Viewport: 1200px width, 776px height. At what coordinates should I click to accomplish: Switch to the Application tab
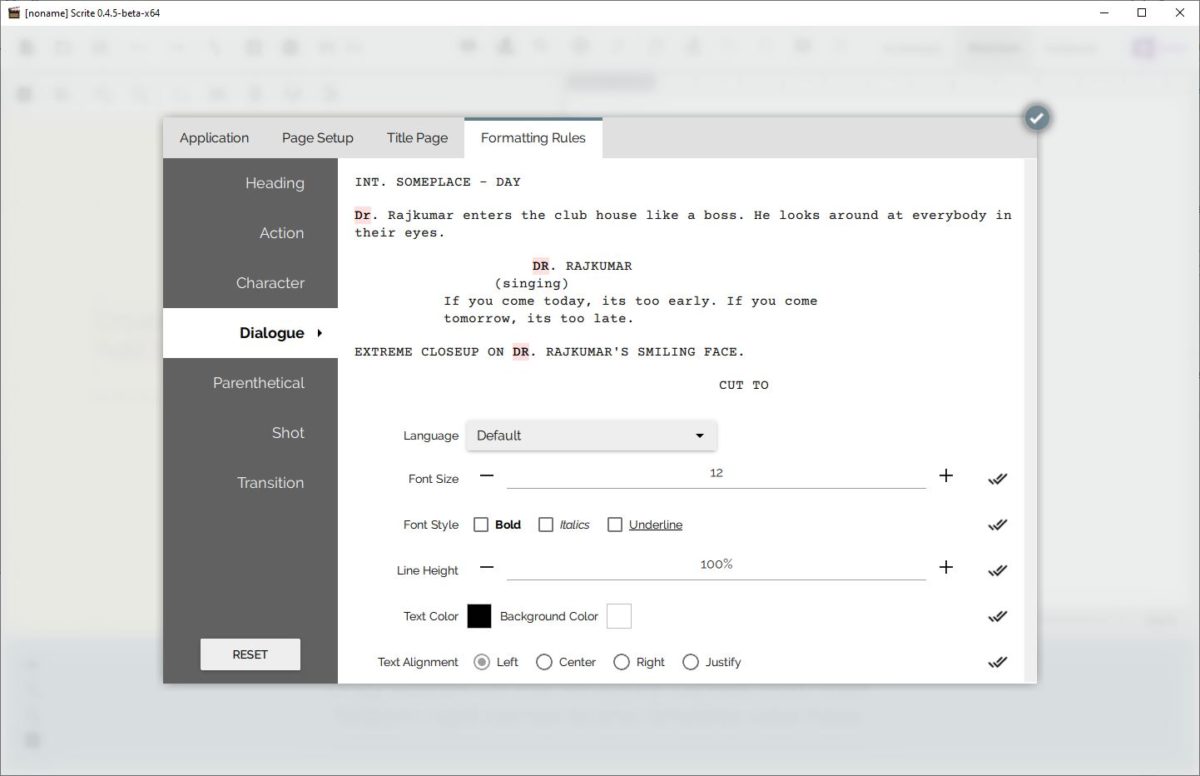pyautogui.click(x=214, y=138)
